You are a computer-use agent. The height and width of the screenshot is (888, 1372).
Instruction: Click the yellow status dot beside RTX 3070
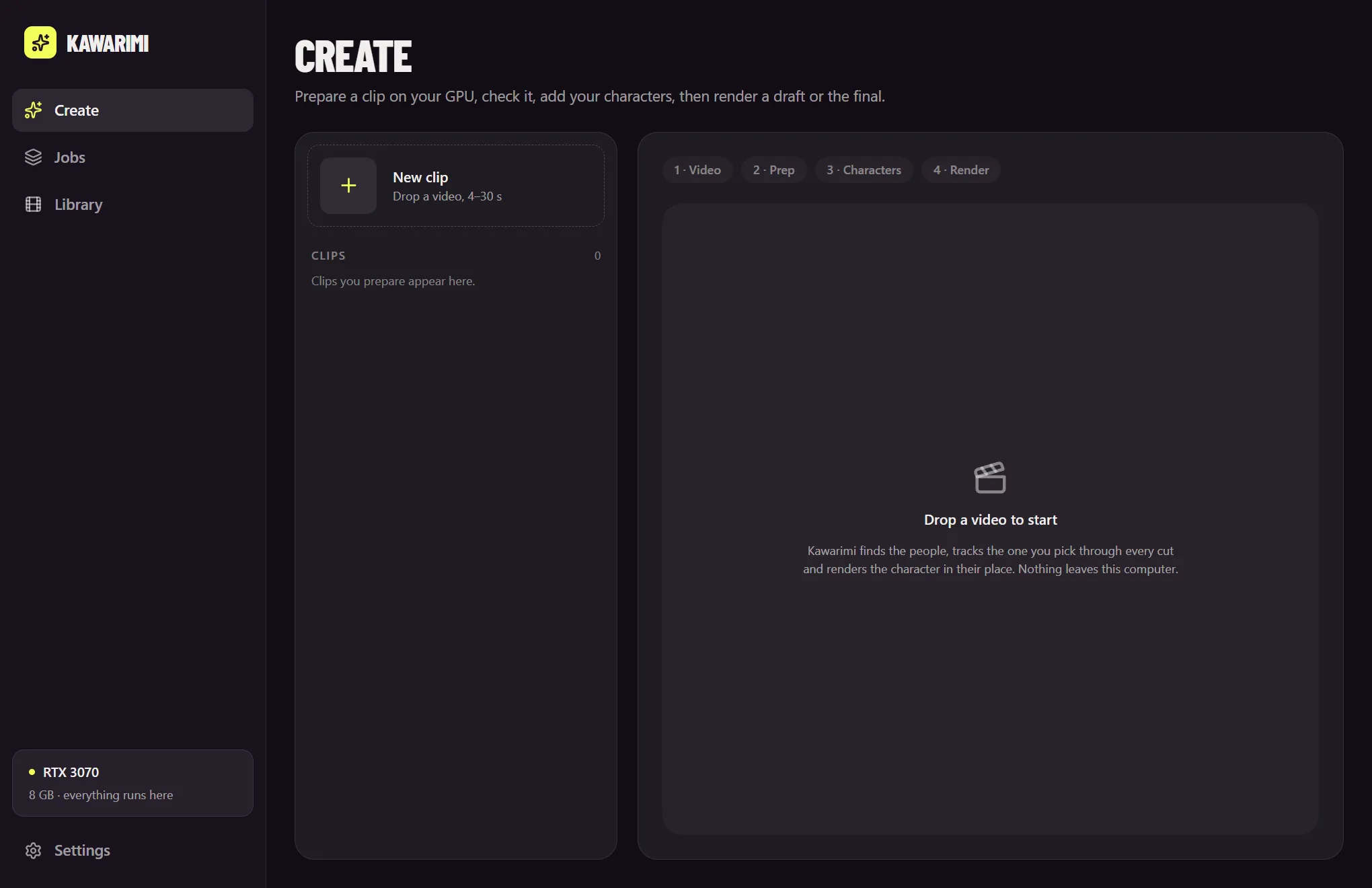point(32,772)
